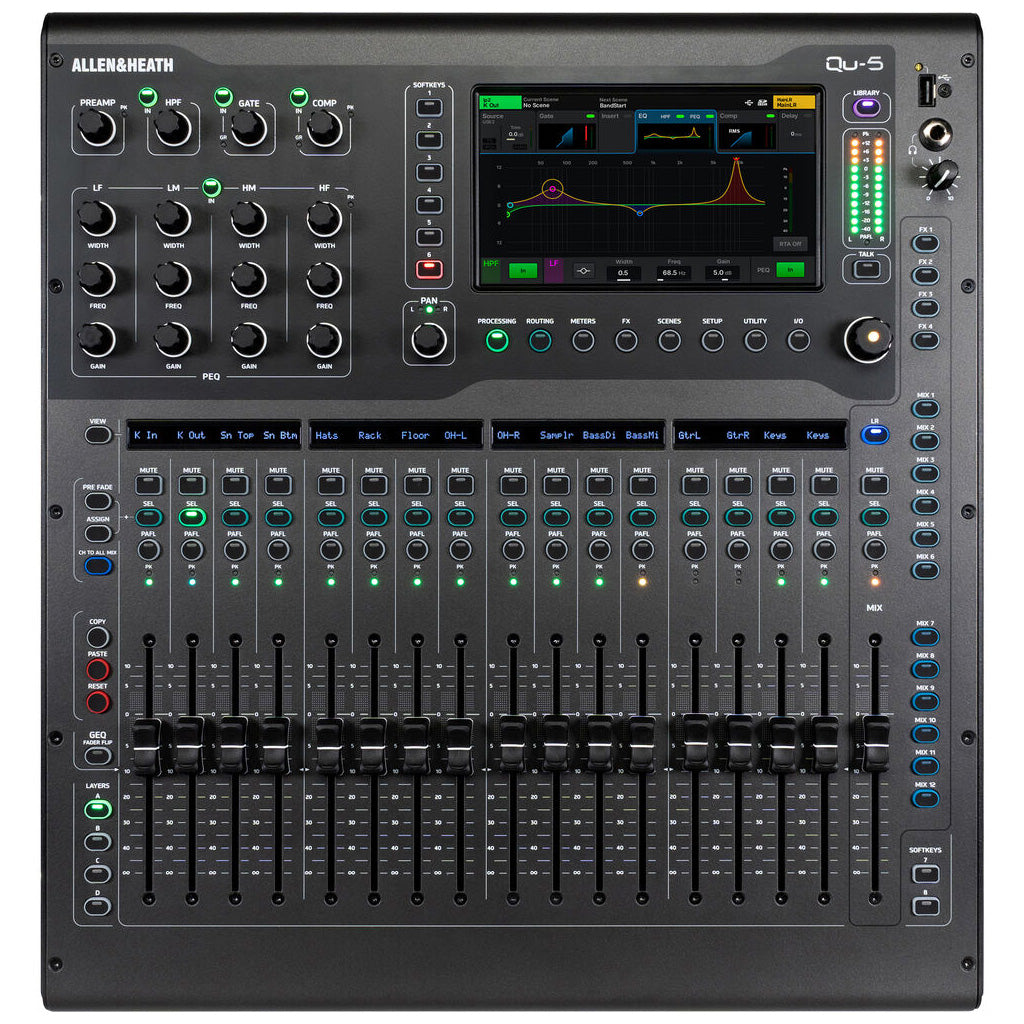Viewport: 1024px width, 1024px height.
Task: Toggle the green HPF In button on touchscreen
Action: tap(522, 270)
